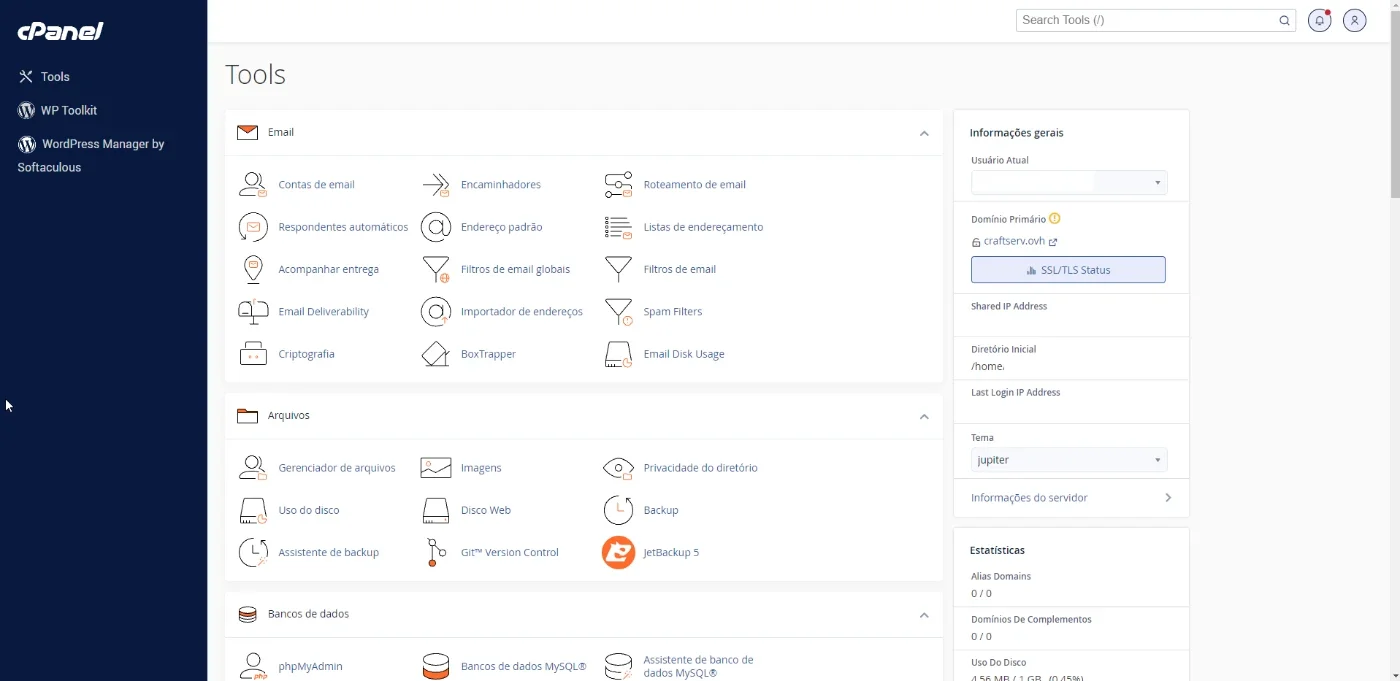Click the Domínio Primário info icon
1400x681 pixels.
(1055, 219)
